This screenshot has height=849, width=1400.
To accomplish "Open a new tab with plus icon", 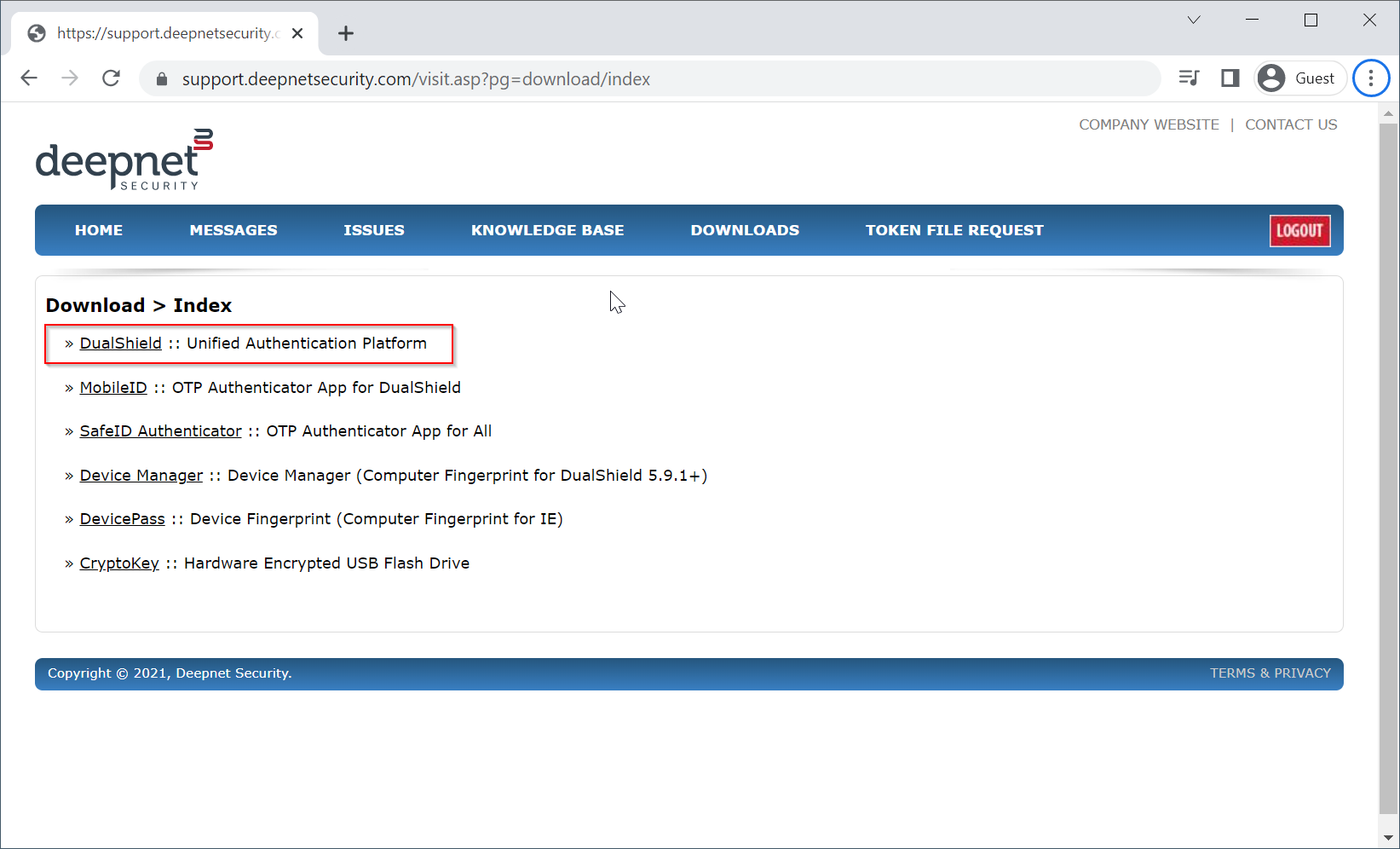I will (346, 33).
